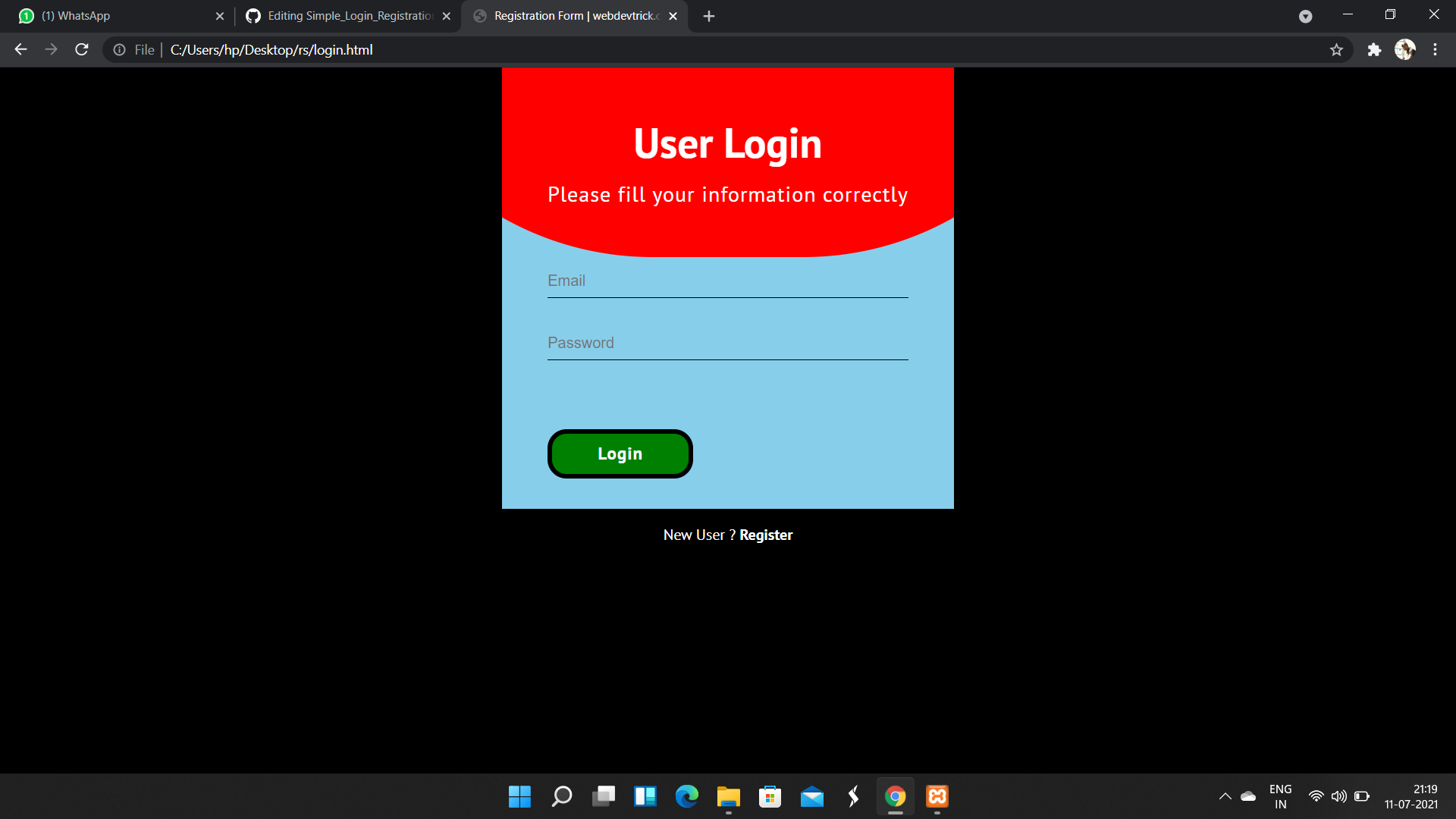This screenshot has height=819, width=1456.
Task: Bookmark this page with star icon
Action: (x=1336, y=50)
